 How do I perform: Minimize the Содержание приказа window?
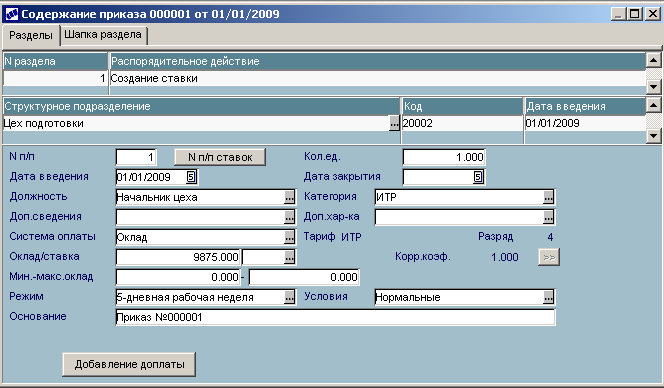pyautogui.click(x=619, y=14)
